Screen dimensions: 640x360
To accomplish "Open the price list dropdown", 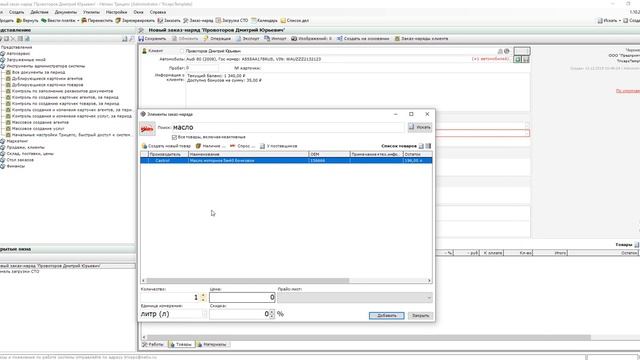I will coord(355,298).
